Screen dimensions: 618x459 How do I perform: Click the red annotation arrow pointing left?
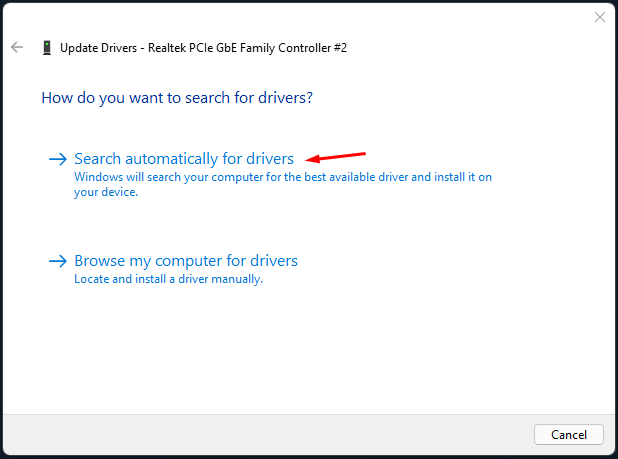(336, 157)
